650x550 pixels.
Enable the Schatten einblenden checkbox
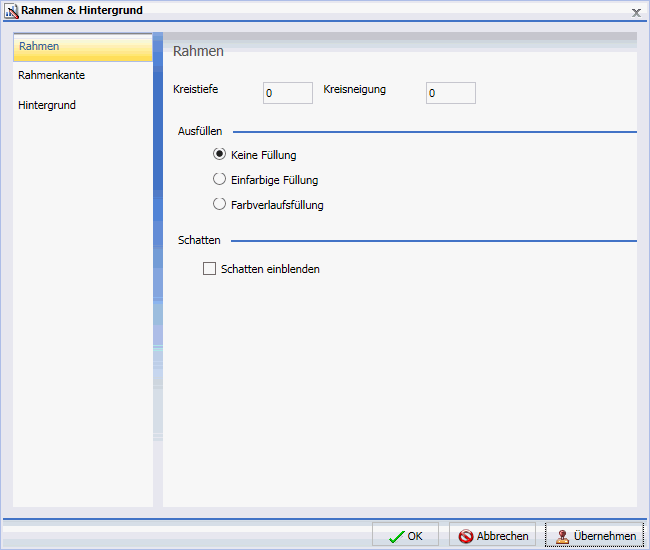209,269
